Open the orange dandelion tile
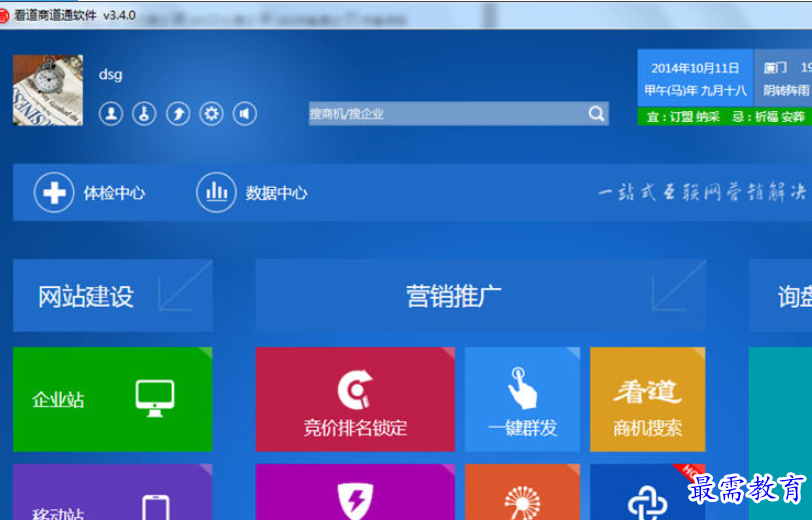This screenshot has width=812, height=520. tap(523, 492)
